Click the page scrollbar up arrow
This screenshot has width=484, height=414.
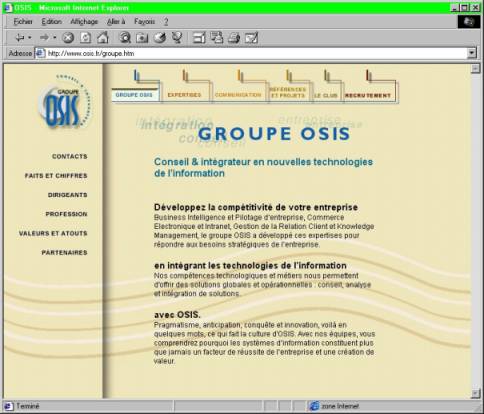coord(475,69)
